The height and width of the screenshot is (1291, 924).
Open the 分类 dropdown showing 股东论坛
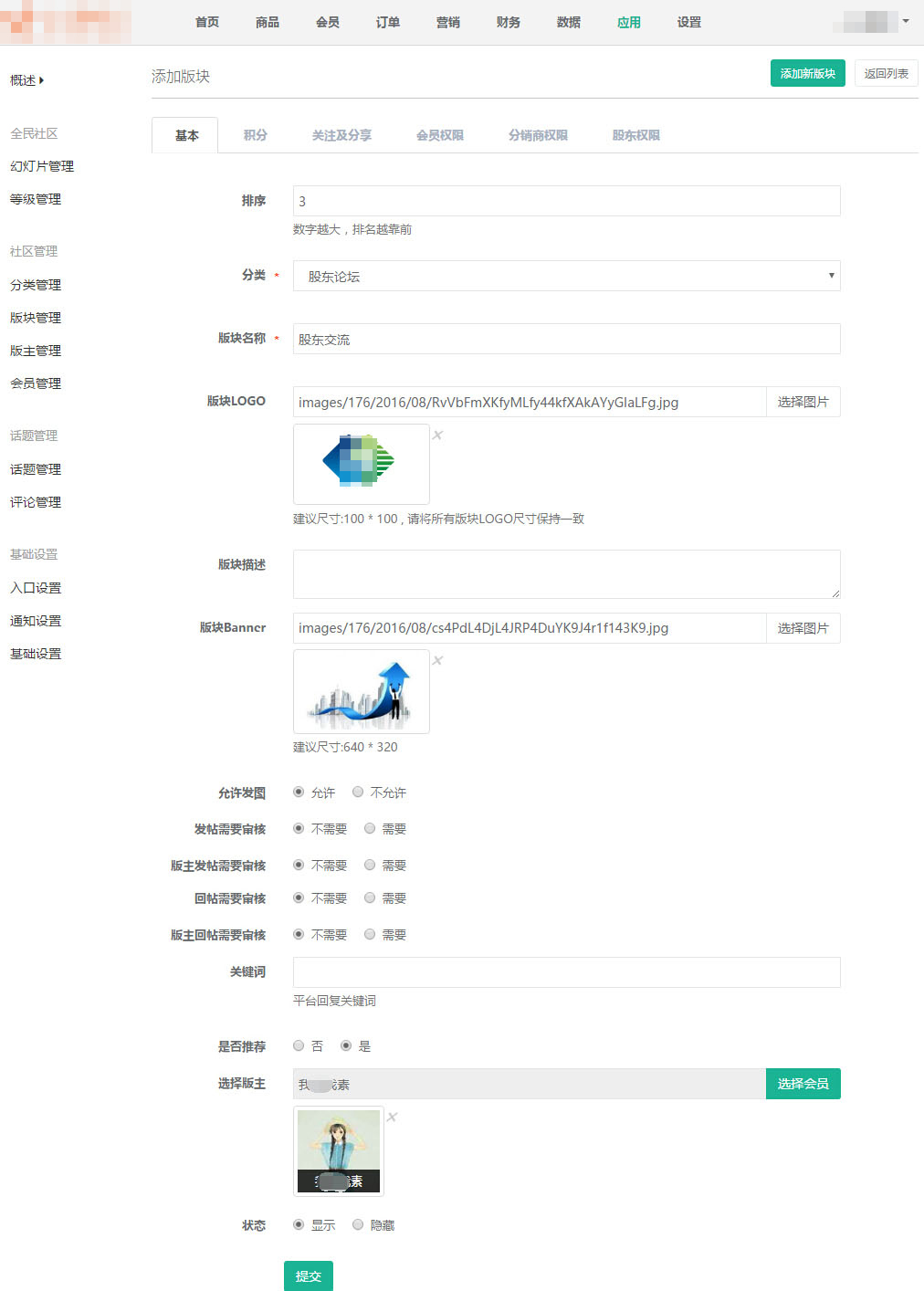(x=566, y=276)
